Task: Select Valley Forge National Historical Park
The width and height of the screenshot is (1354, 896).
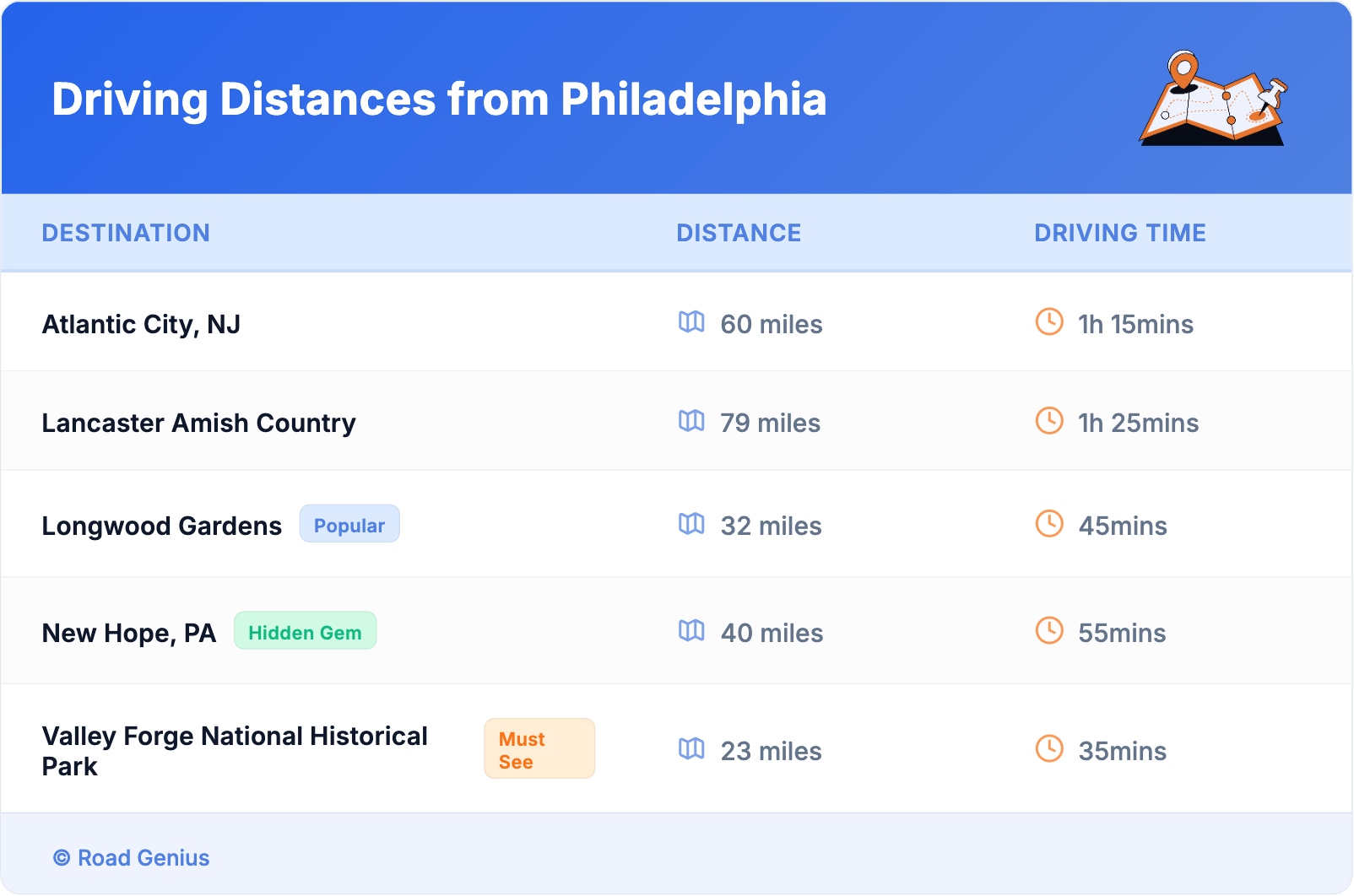Action: 235,751
